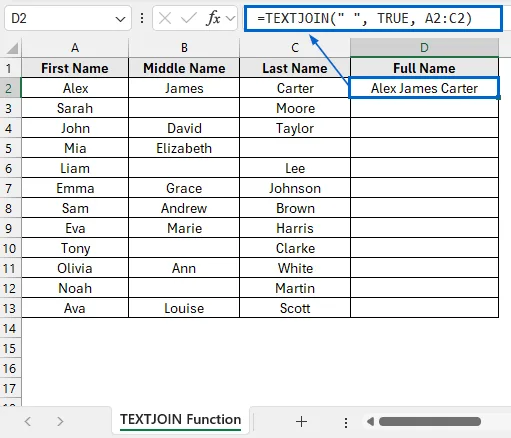Select the First Name header cell

[x=75, y=68]
